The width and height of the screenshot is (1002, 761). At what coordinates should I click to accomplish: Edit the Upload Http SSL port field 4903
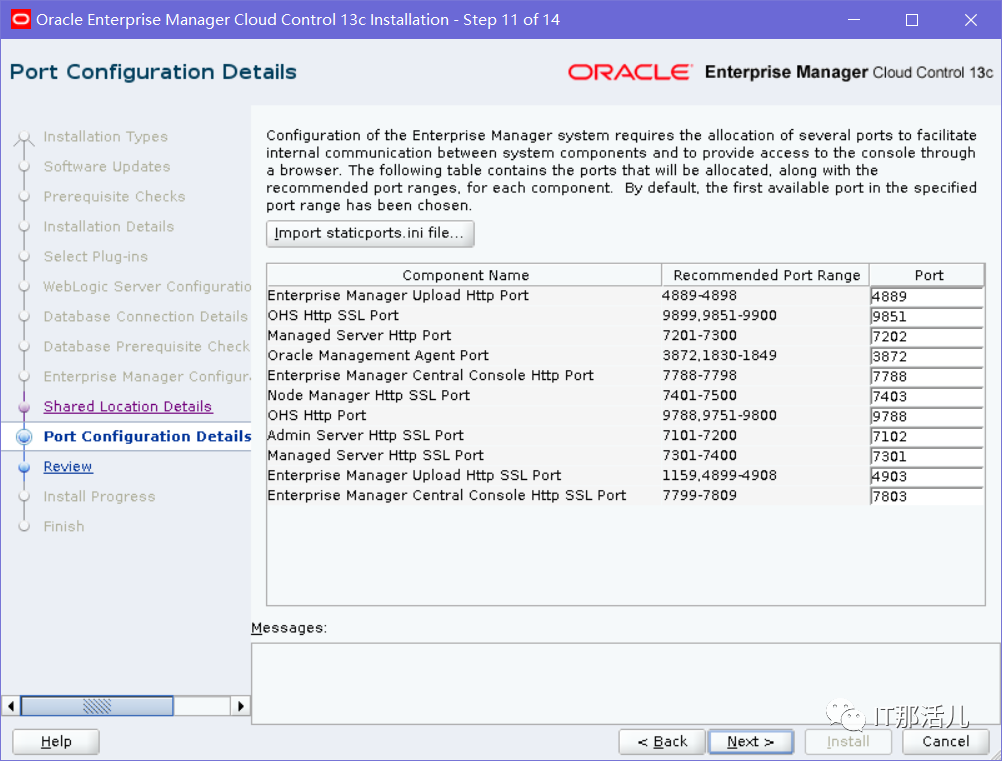click(x=927, y=477)
